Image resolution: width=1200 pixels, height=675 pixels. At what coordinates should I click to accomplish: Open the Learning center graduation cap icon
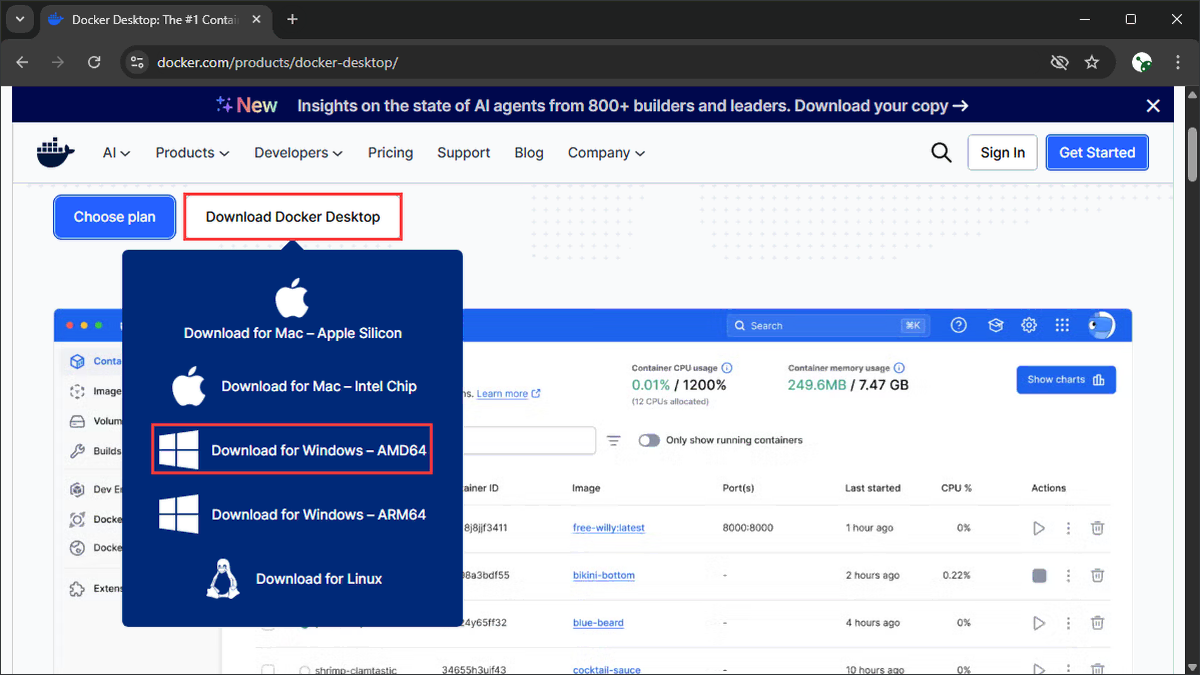click(x=995, y=325)
